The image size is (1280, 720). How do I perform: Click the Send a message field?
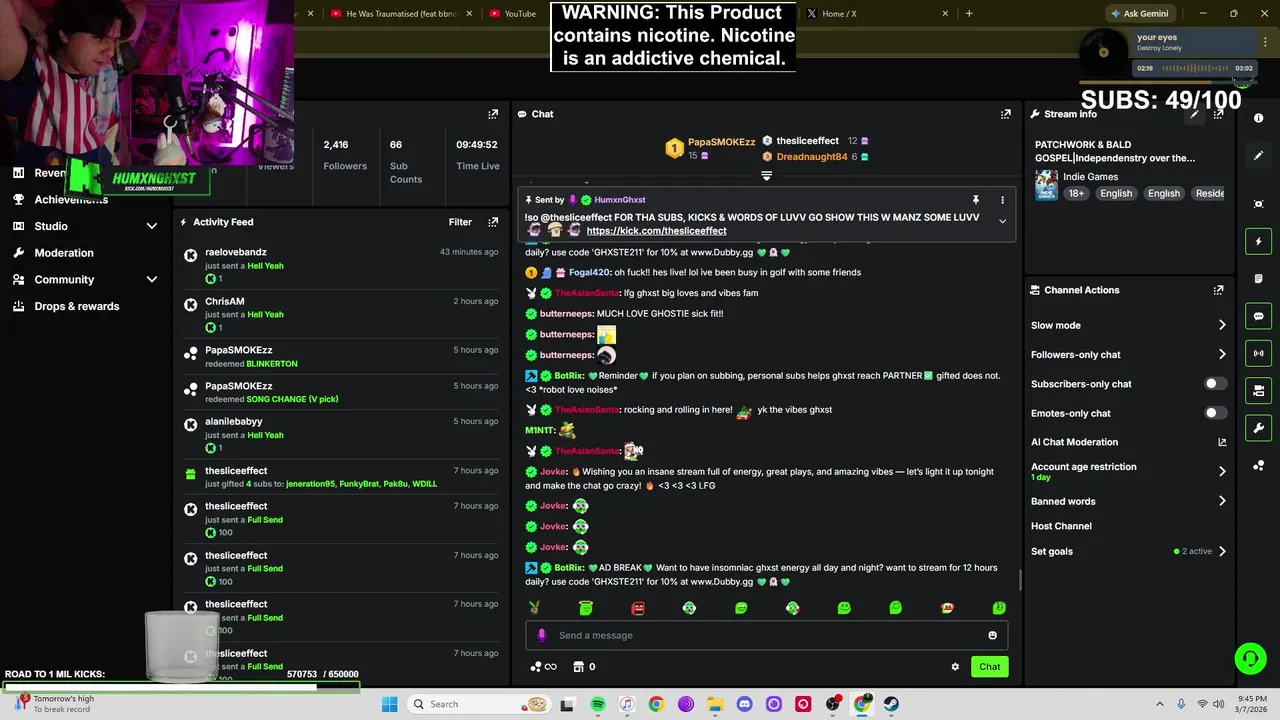point(766,635)
